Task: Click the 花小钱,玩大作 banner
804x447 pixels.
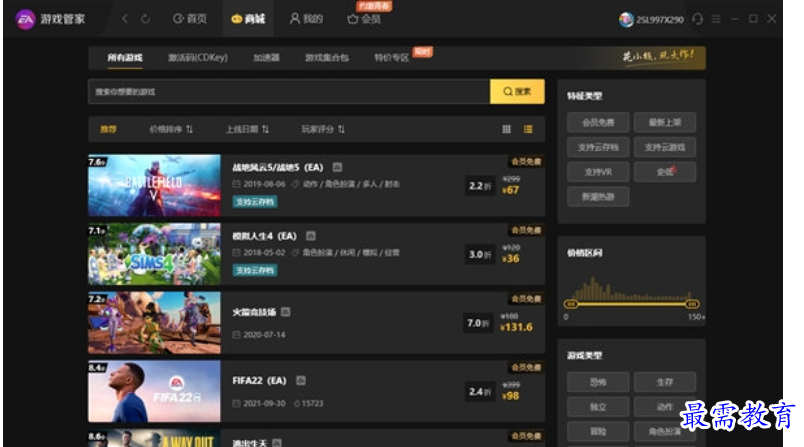Action: (658, 55)
